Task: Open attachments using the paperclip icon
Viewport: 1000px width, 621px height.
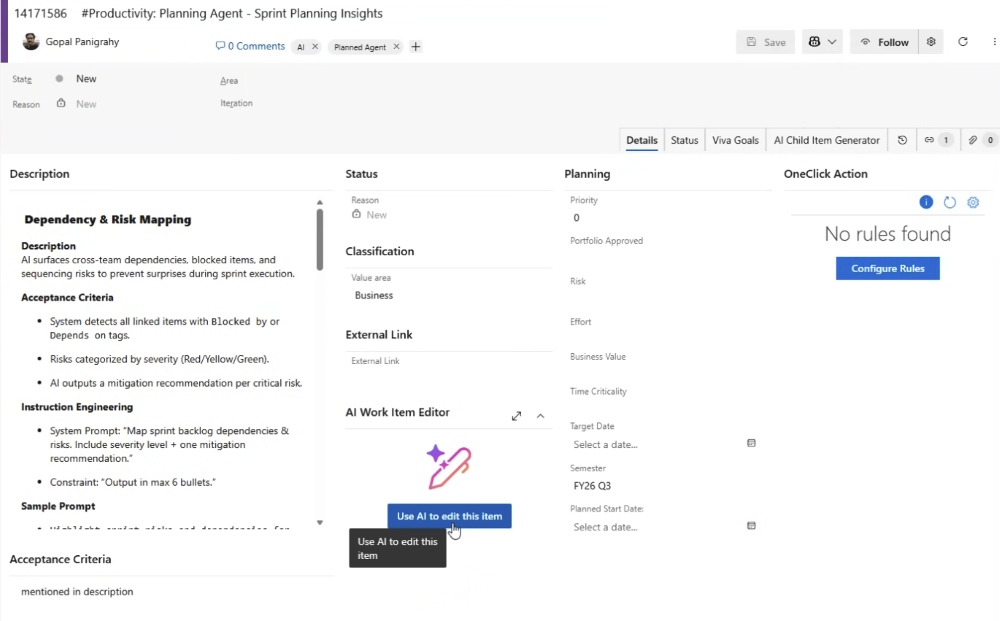Action: pyautogui.click(x=973, y=140)
